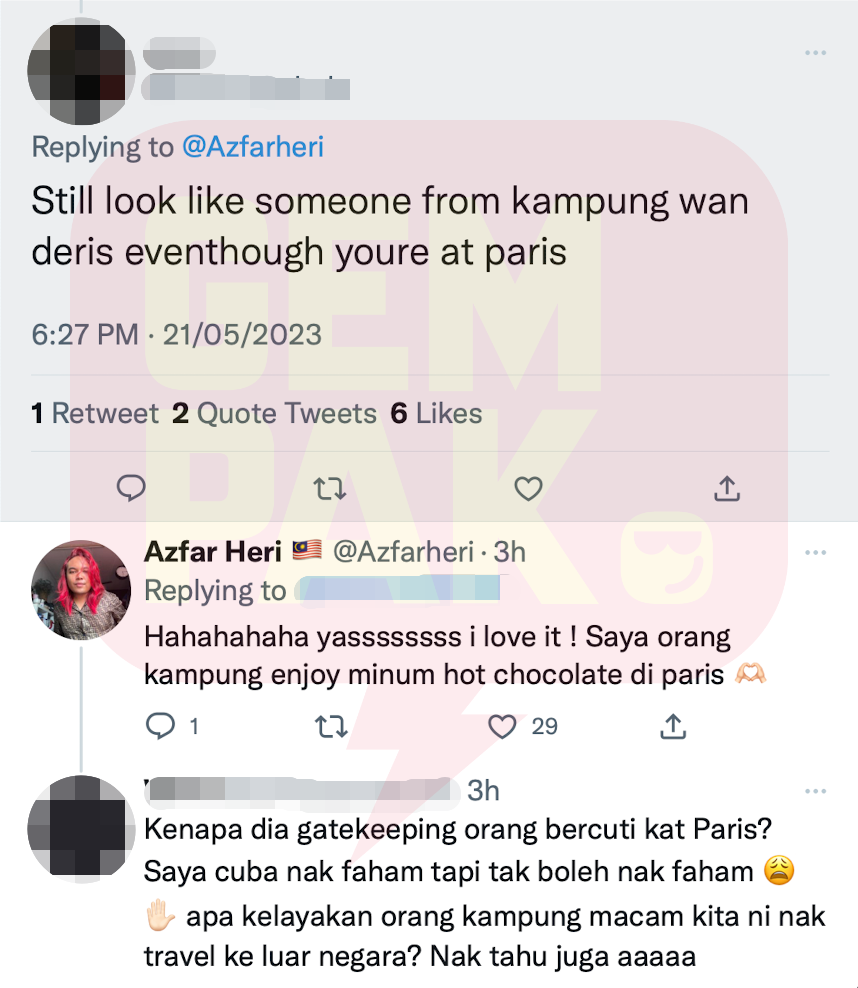Open the blurred avatar of gatekeeping reply author
The height and width of the screenshot is (988, 858).
tap(81, 829)
